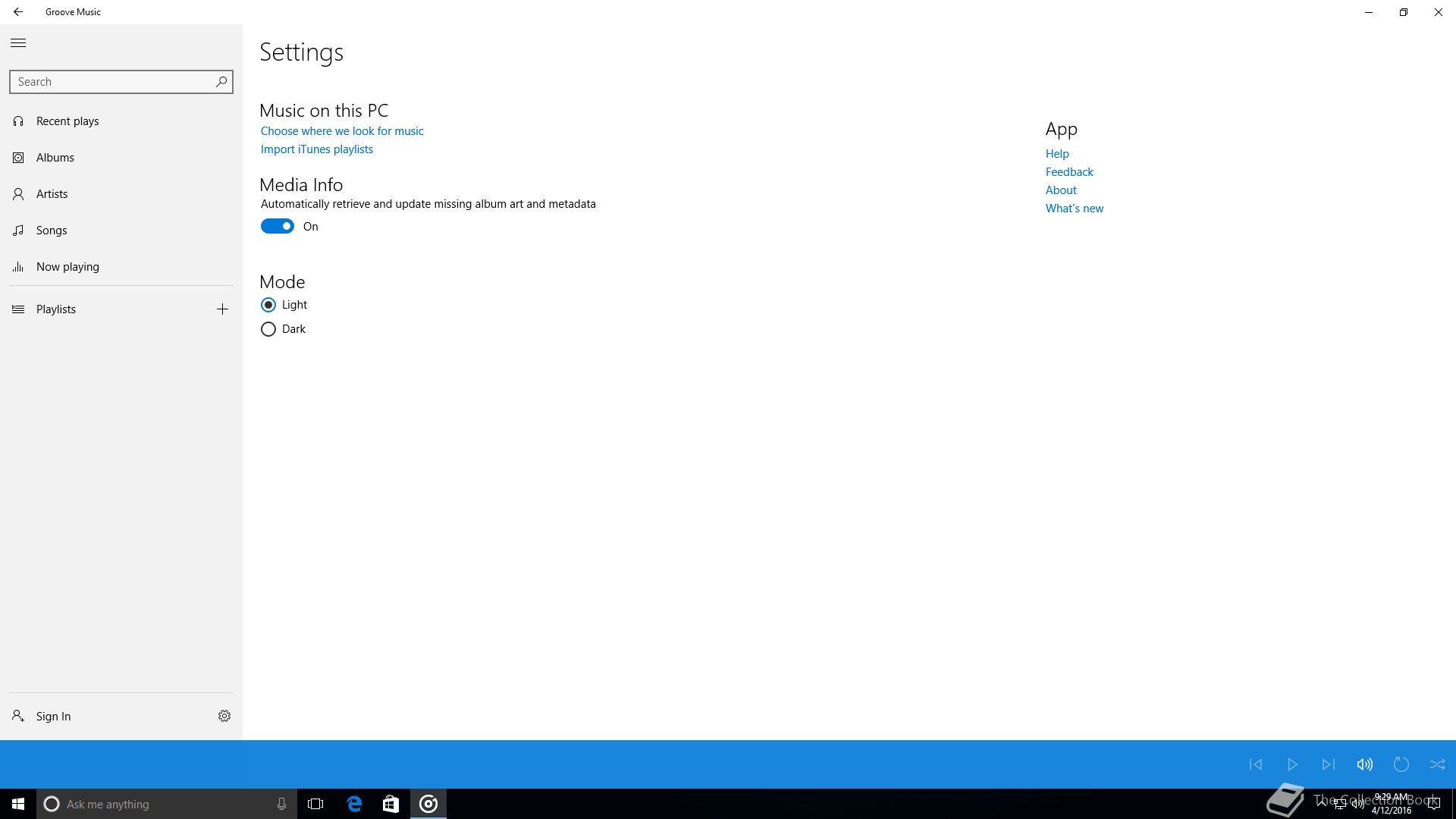This screenshot has height=819, width=1456.
Task: Select Dark mode radio button
Action: point(268,329)
